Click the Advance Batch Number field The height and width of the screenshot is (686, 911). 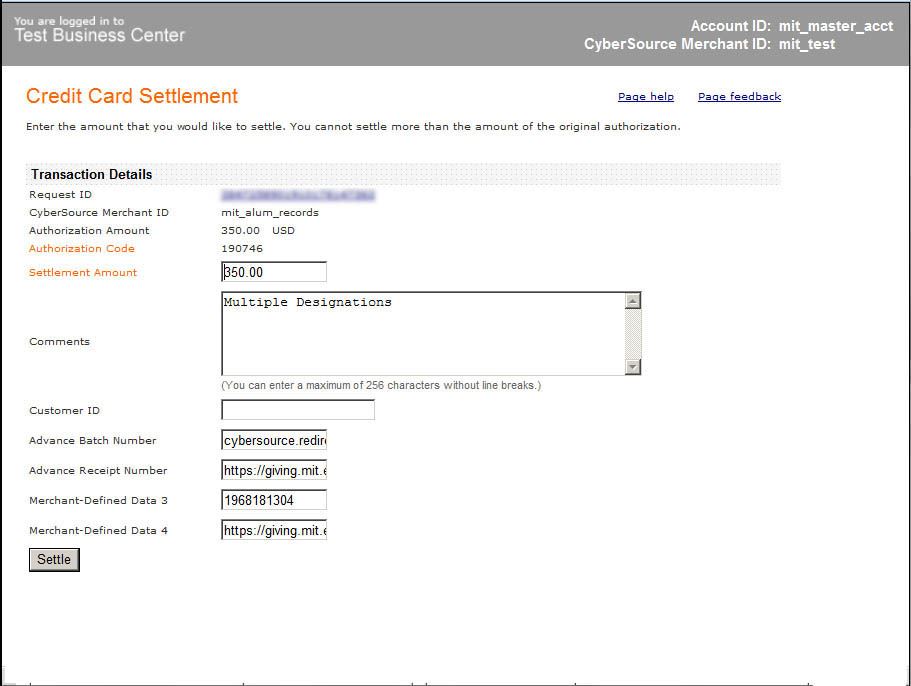pos(273,441)
